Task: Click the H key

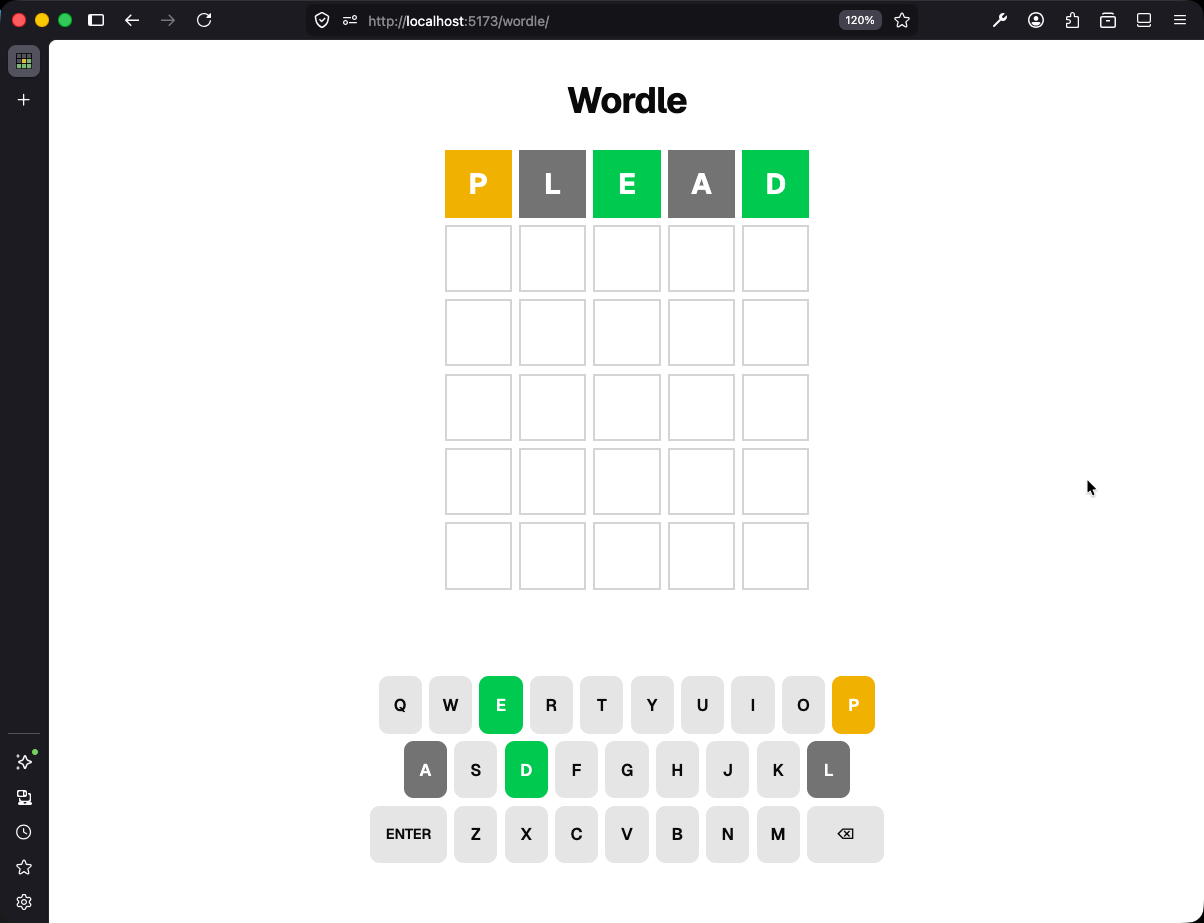Action: point(677,770)
